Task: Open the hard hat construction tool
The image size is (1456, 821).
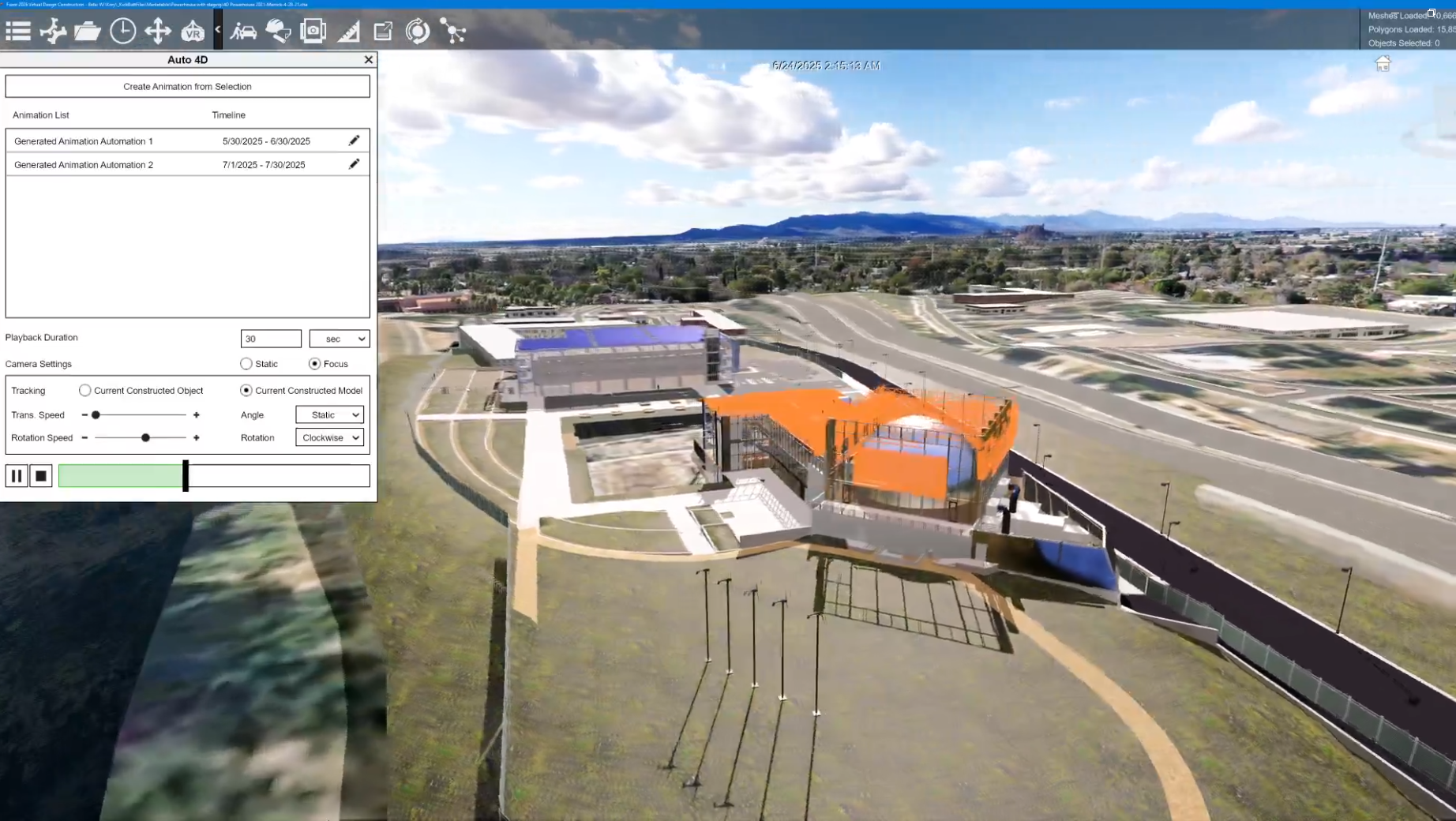Action: (x=278, y=32)
